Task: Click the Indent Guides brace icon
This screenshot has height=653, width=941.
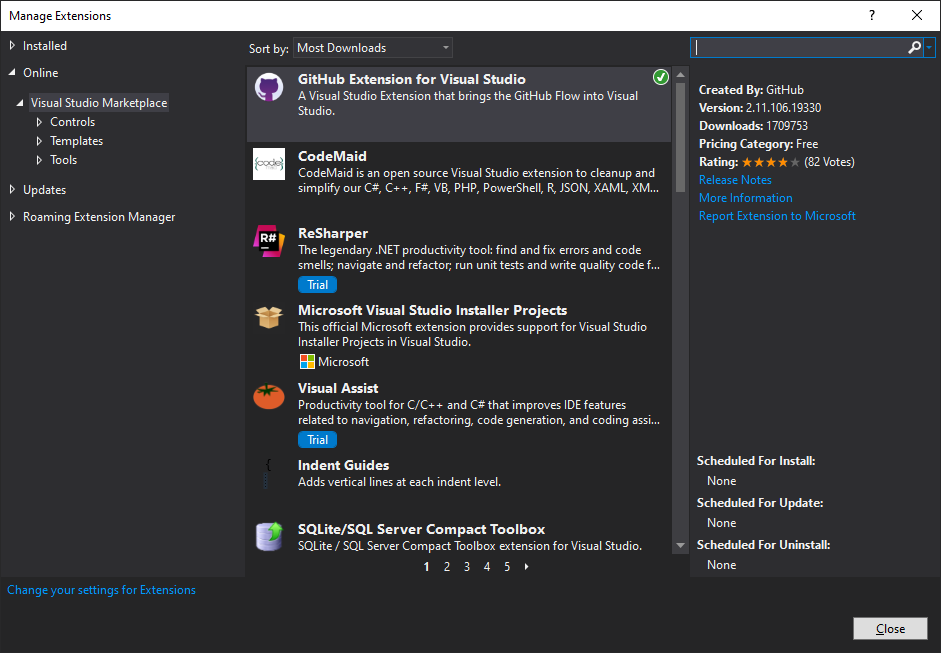Action: coord(268,473)
